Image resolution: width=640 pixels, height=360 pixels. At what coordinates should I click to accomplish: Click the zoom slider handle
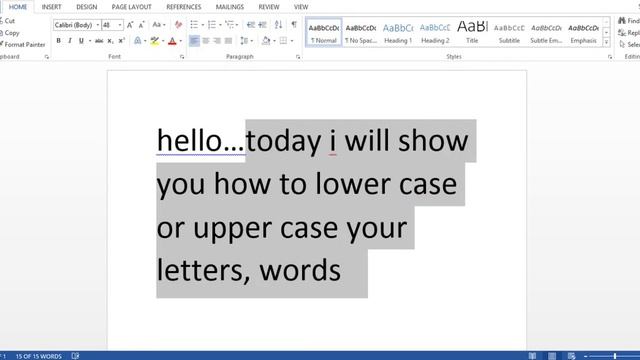click(615, 356)
